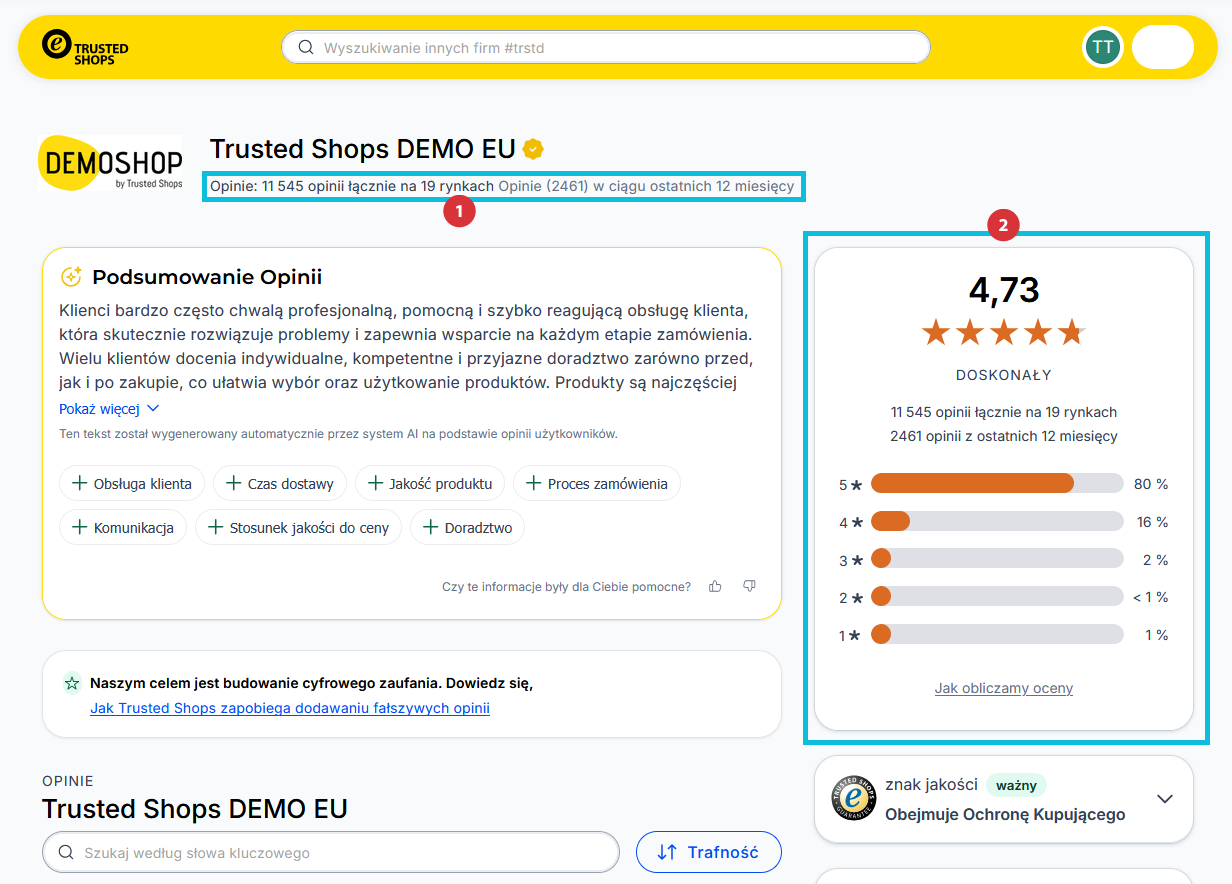The height and width of the screenshot is (884, 1232).
Task: Click the Trusted Shops DEMO EU page title
Action: (x=363, y=149)
